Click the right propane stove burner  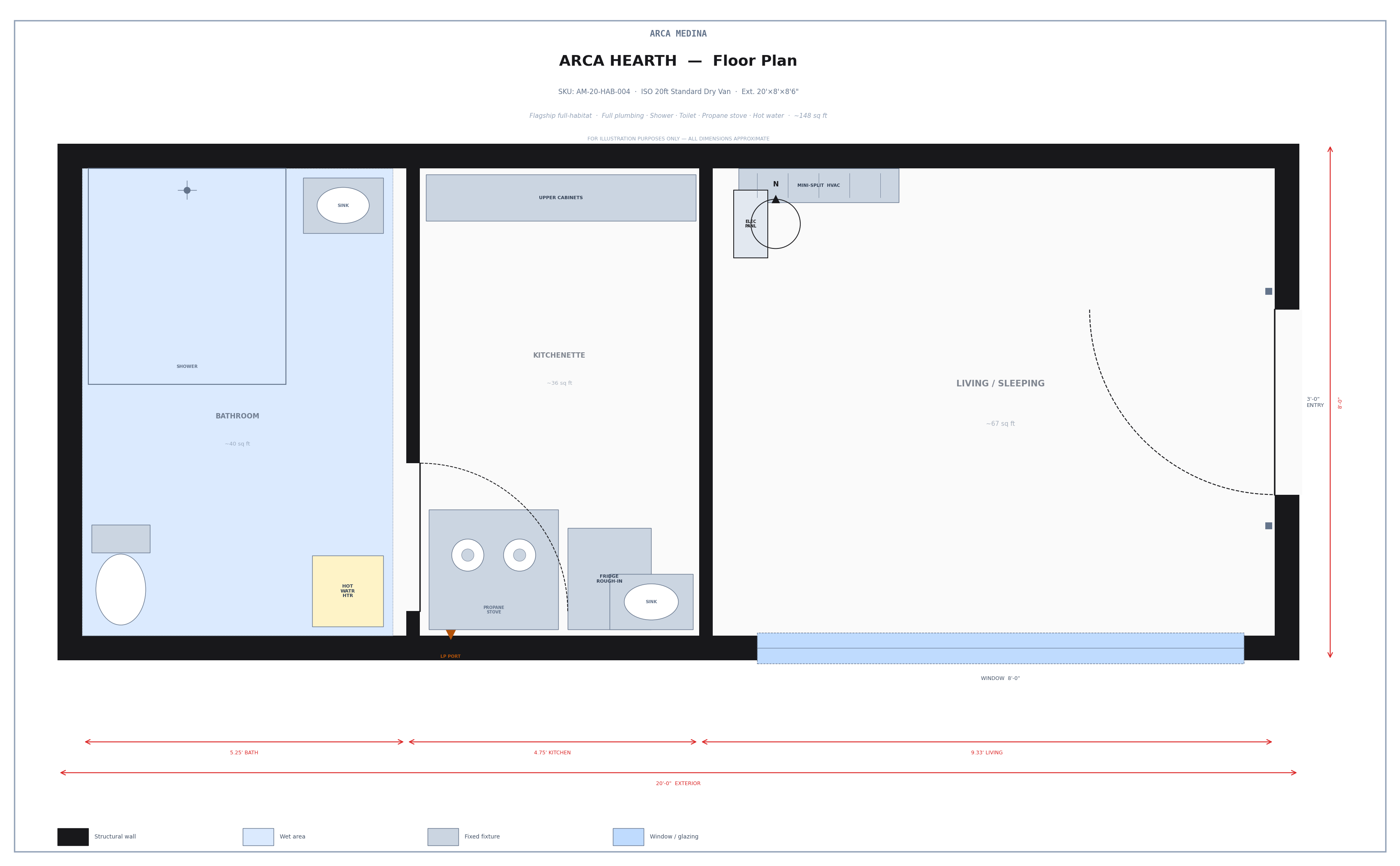[x=520, y=555]
